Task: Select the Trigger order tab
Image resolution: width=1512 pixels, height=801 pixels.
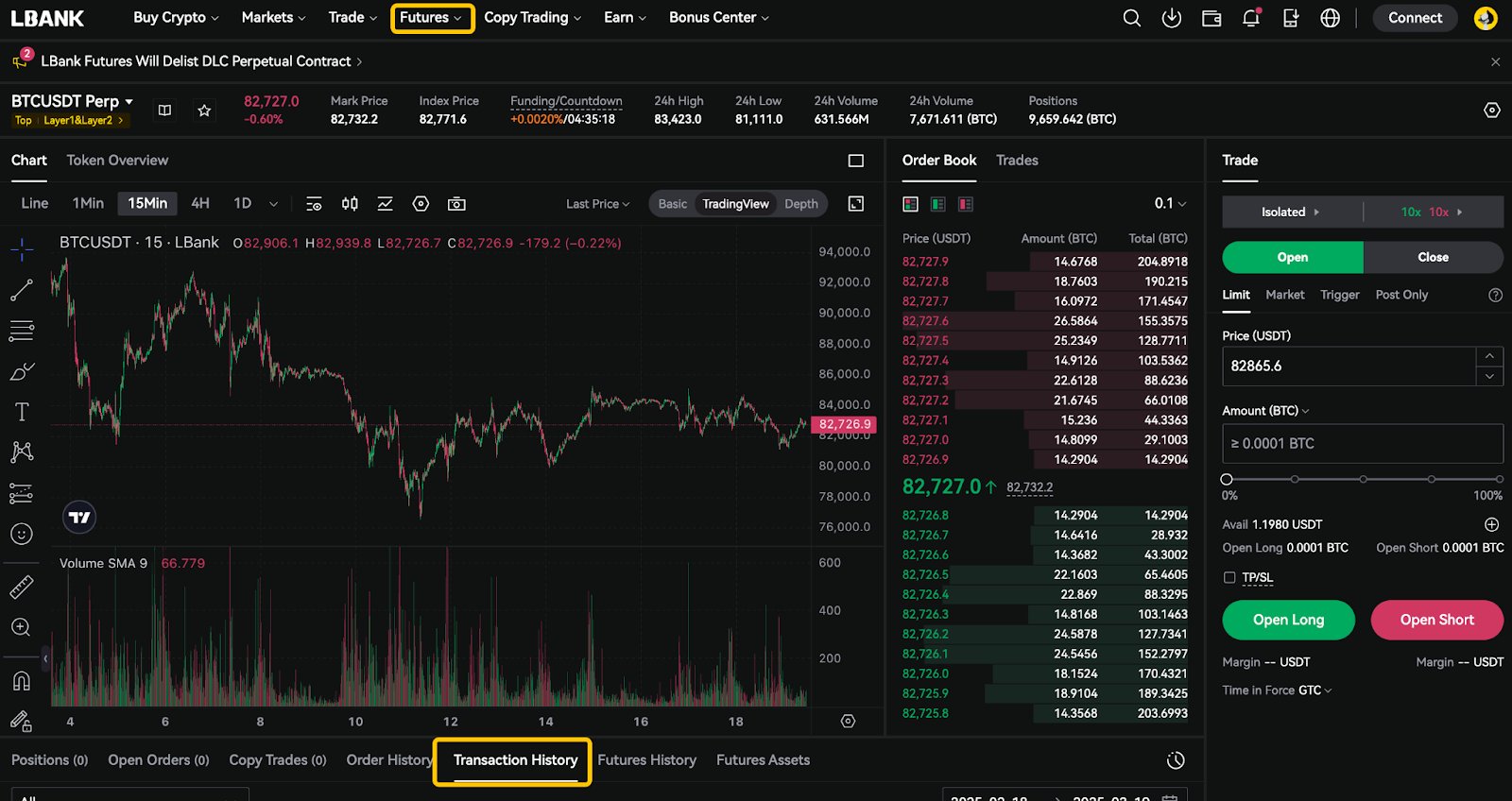Action: pos(1340,295)
